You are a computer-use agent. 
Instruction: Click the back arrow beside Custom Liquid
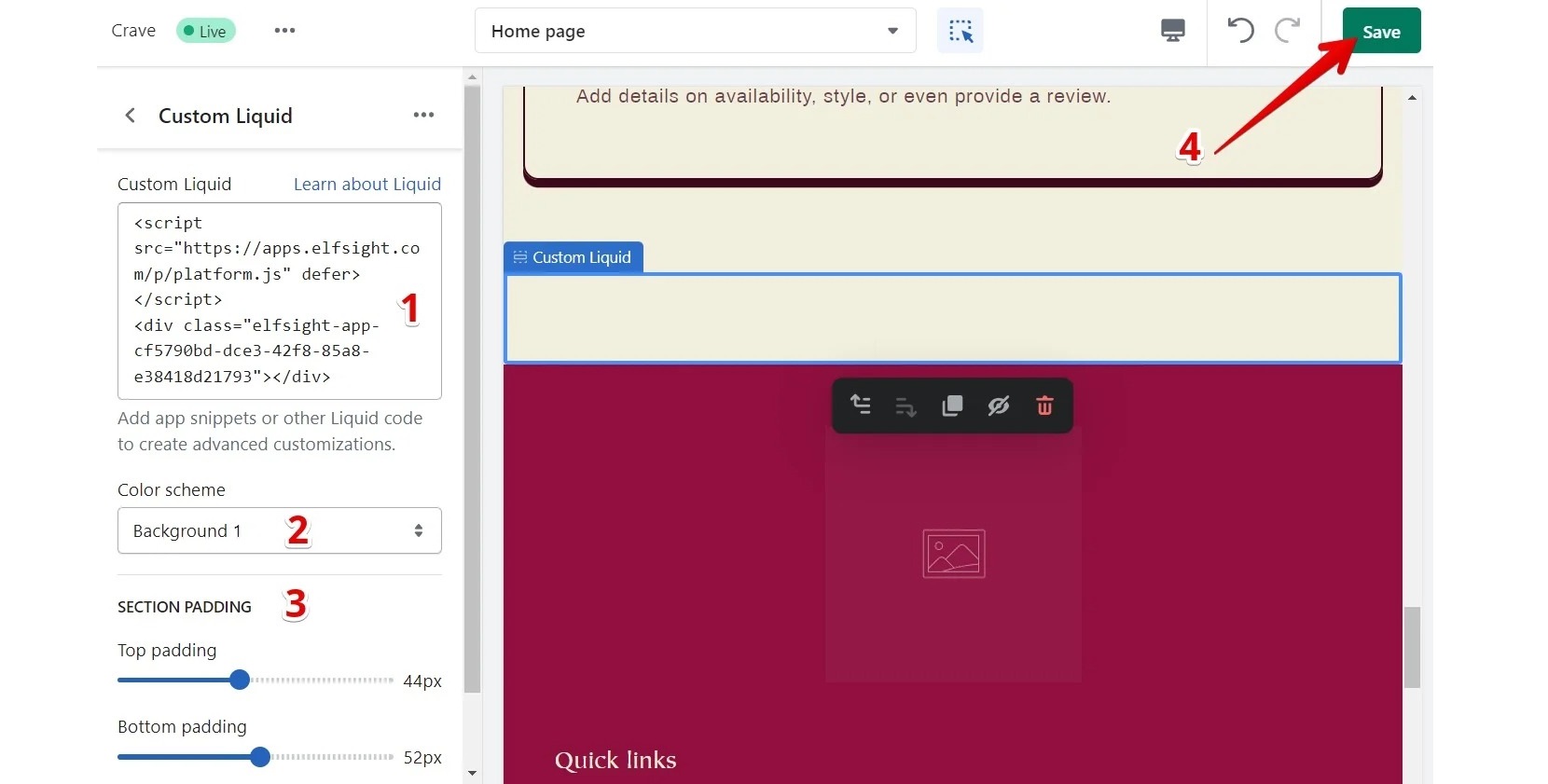click(x=131, y=116)
